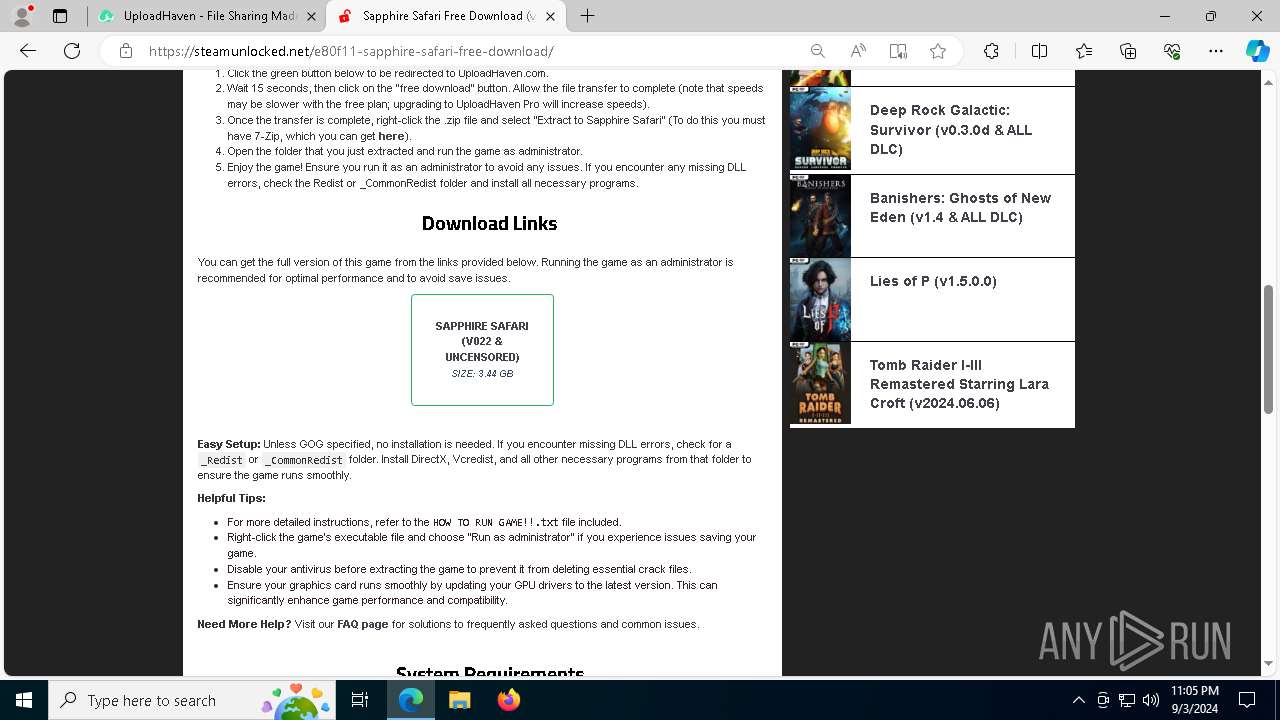Select the Sapphire Safari Free Download tab
This screenshot has width=1280, height=720.
pos(446,16)
